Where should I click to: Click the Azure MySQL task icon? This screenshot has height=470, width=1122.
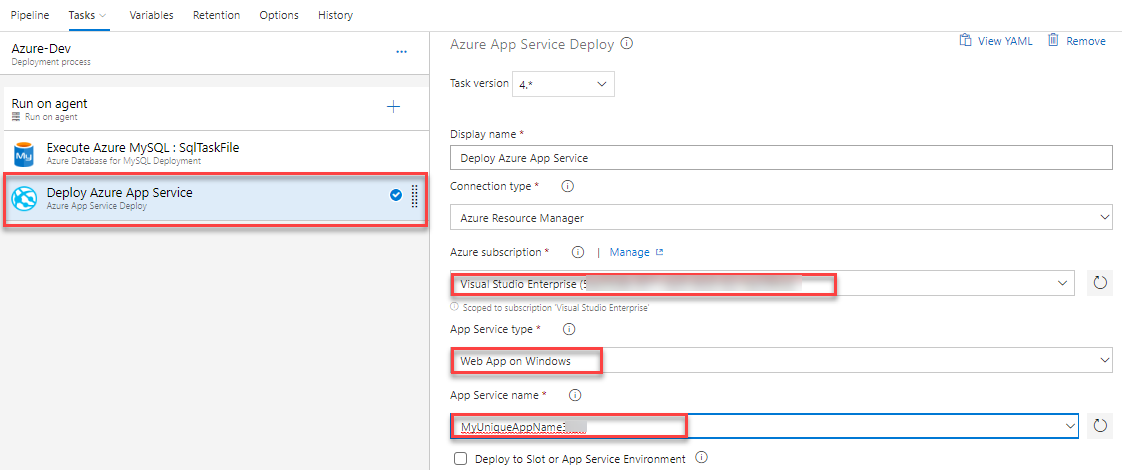pyautogui.click(x=24, y=154)
